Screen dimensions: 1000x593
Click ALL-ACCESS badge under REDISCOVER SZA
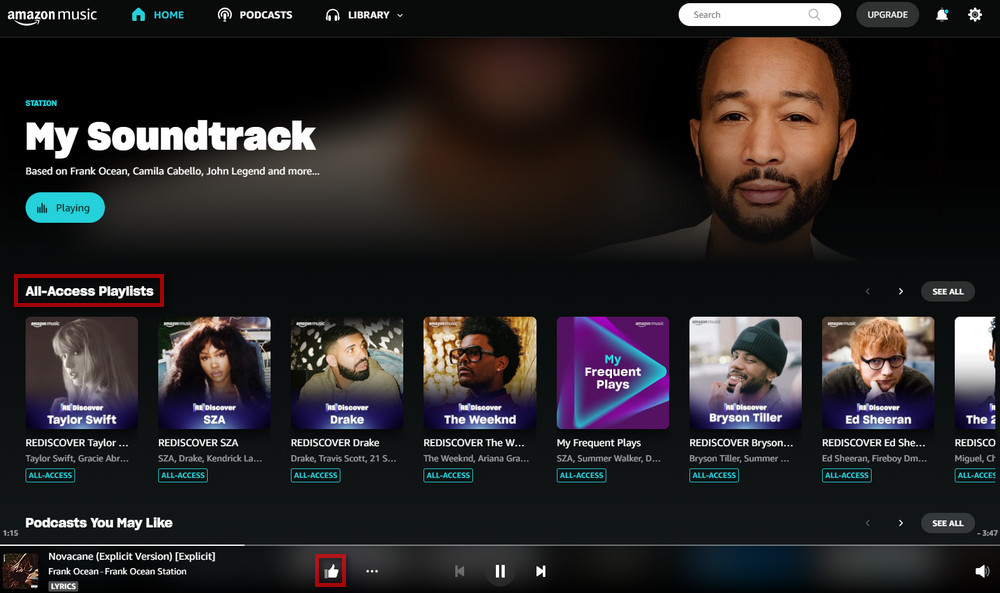pos(183,475)
